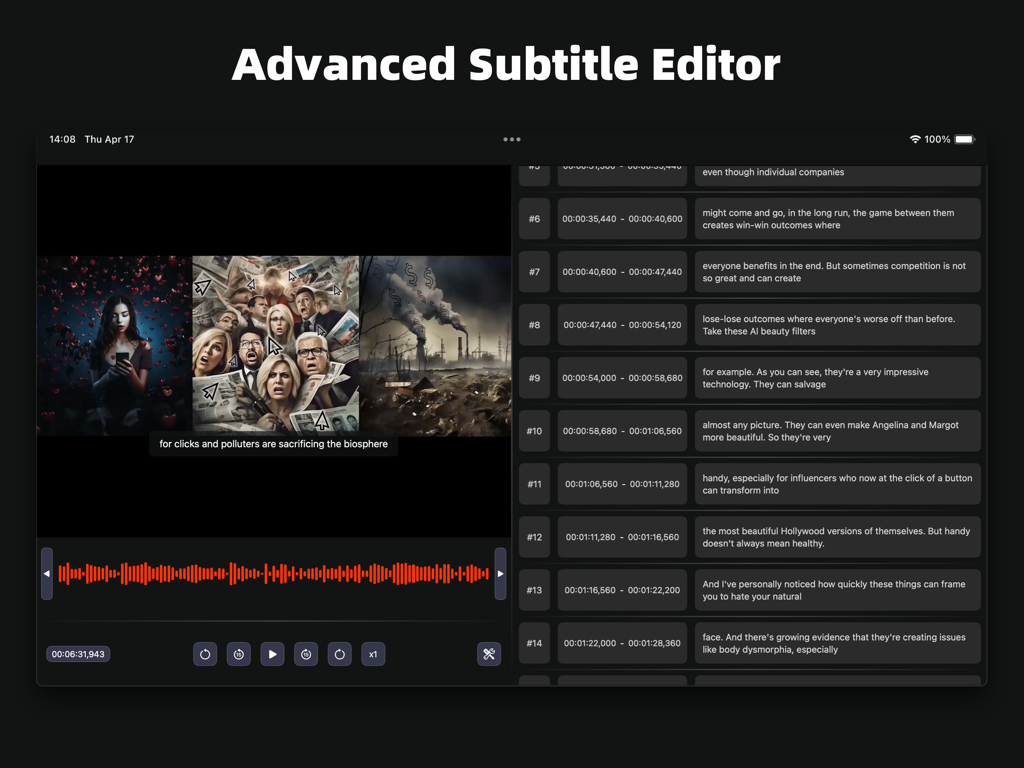1024x768 pixels.
Task: Skip forward 15 seconds
Action: pos(305,654)
